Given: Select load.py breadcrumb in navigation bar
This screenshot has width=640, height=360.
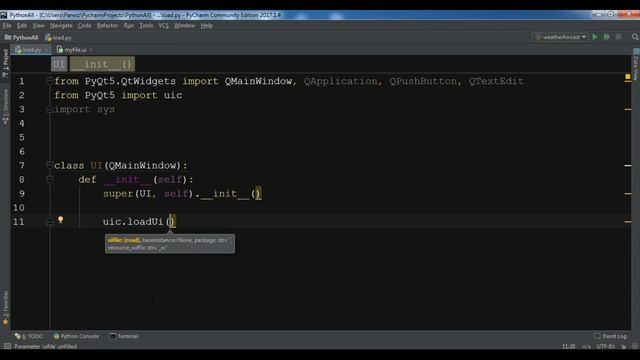Looking at the screenshot, I should pos(58,38).
